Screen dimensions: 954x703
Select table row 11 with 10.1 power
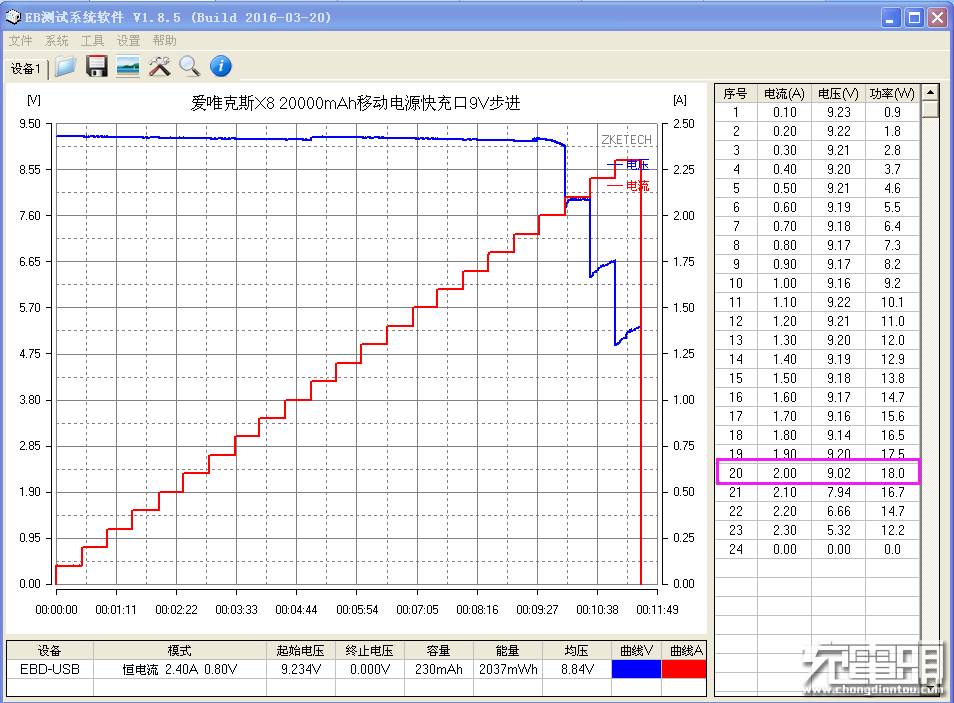coord(817,303)
